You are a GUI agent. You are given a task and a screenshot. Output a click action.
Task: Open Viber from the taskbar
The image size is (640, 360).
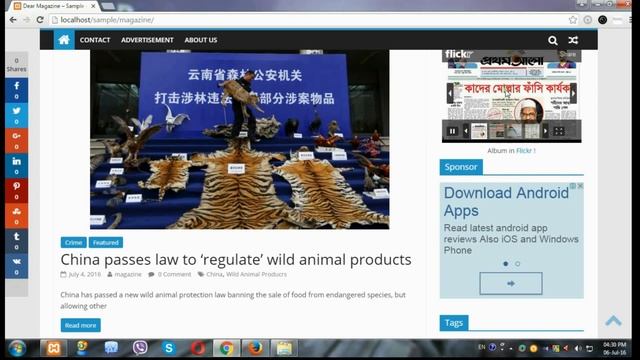click(x=140, y=348)
